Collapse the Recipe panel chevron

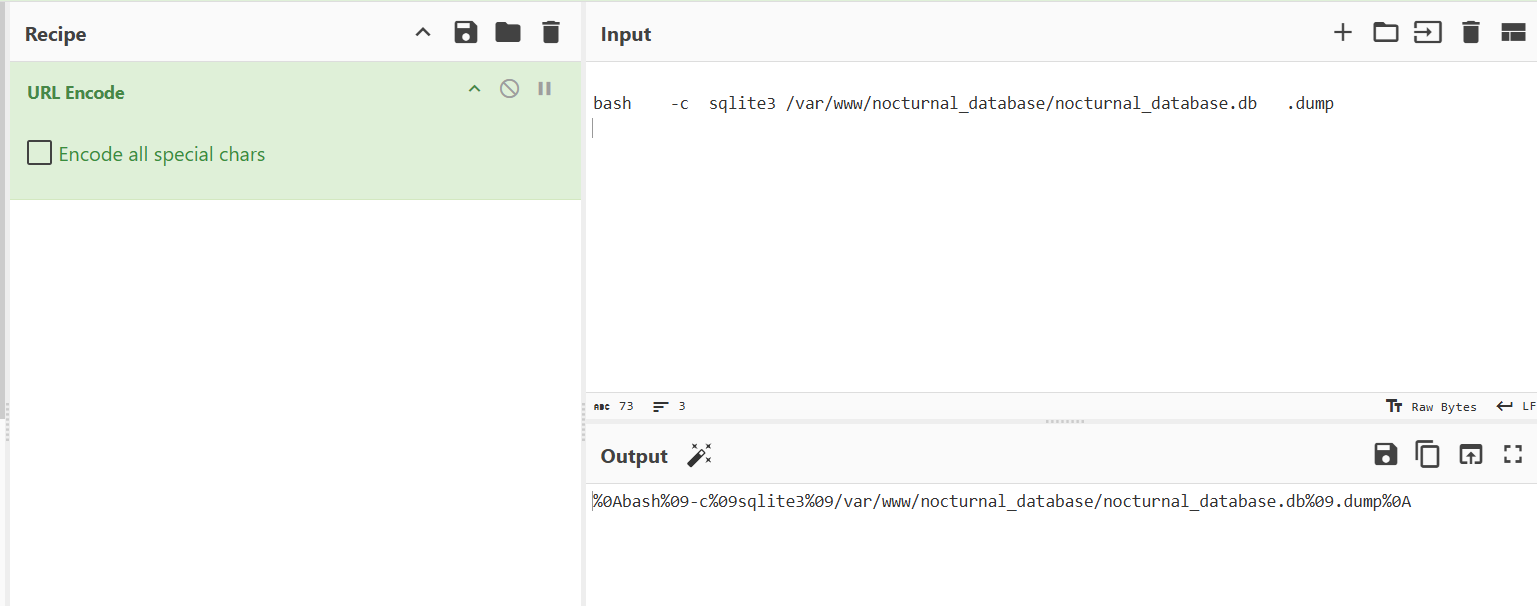423,33
